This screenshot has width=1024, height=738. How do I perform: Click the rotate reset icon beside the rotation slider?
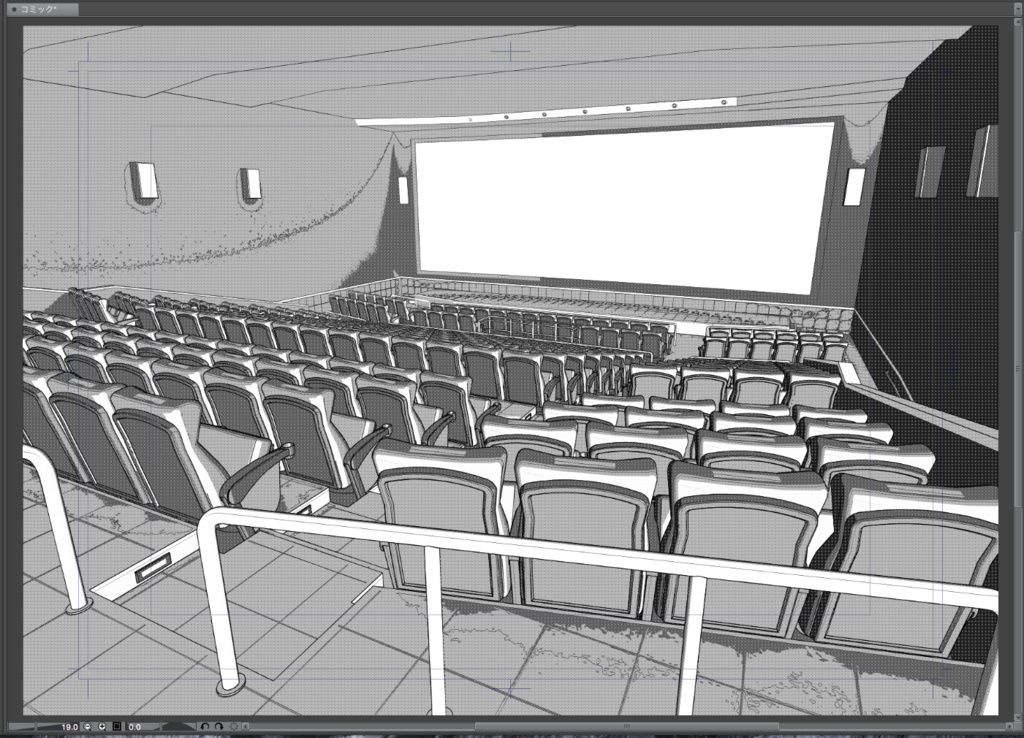[234, 726]
